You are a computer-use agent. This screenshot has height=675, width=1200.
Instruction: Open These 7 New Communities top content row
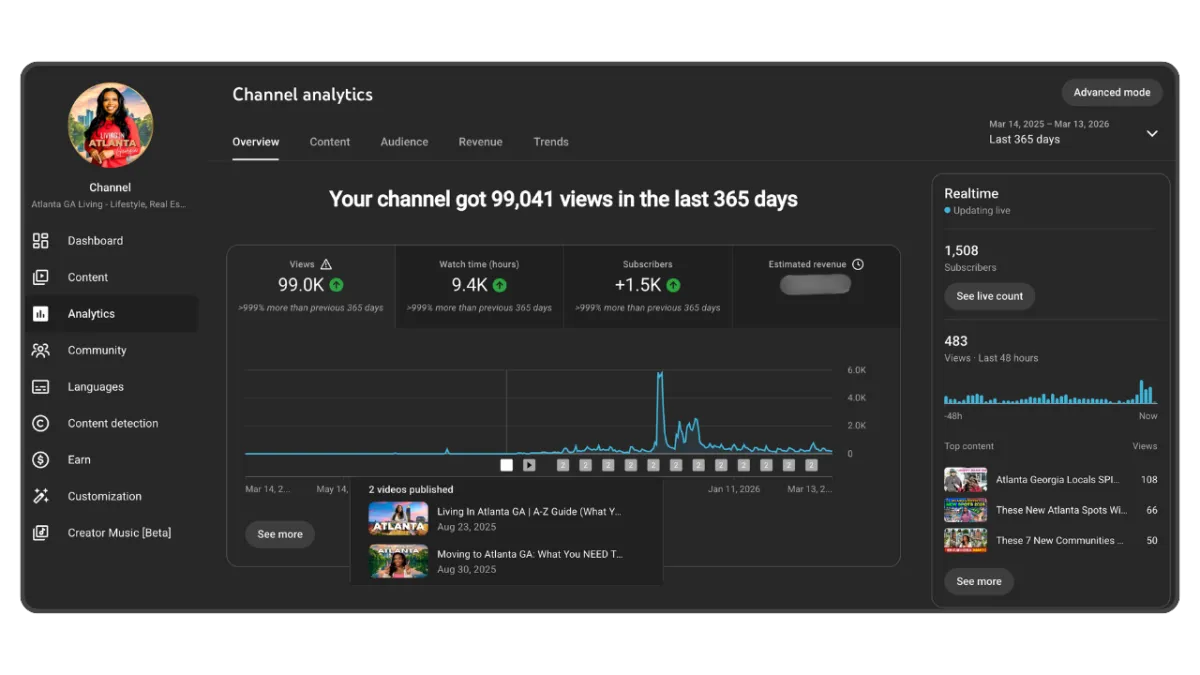[x=1051, y=540]
